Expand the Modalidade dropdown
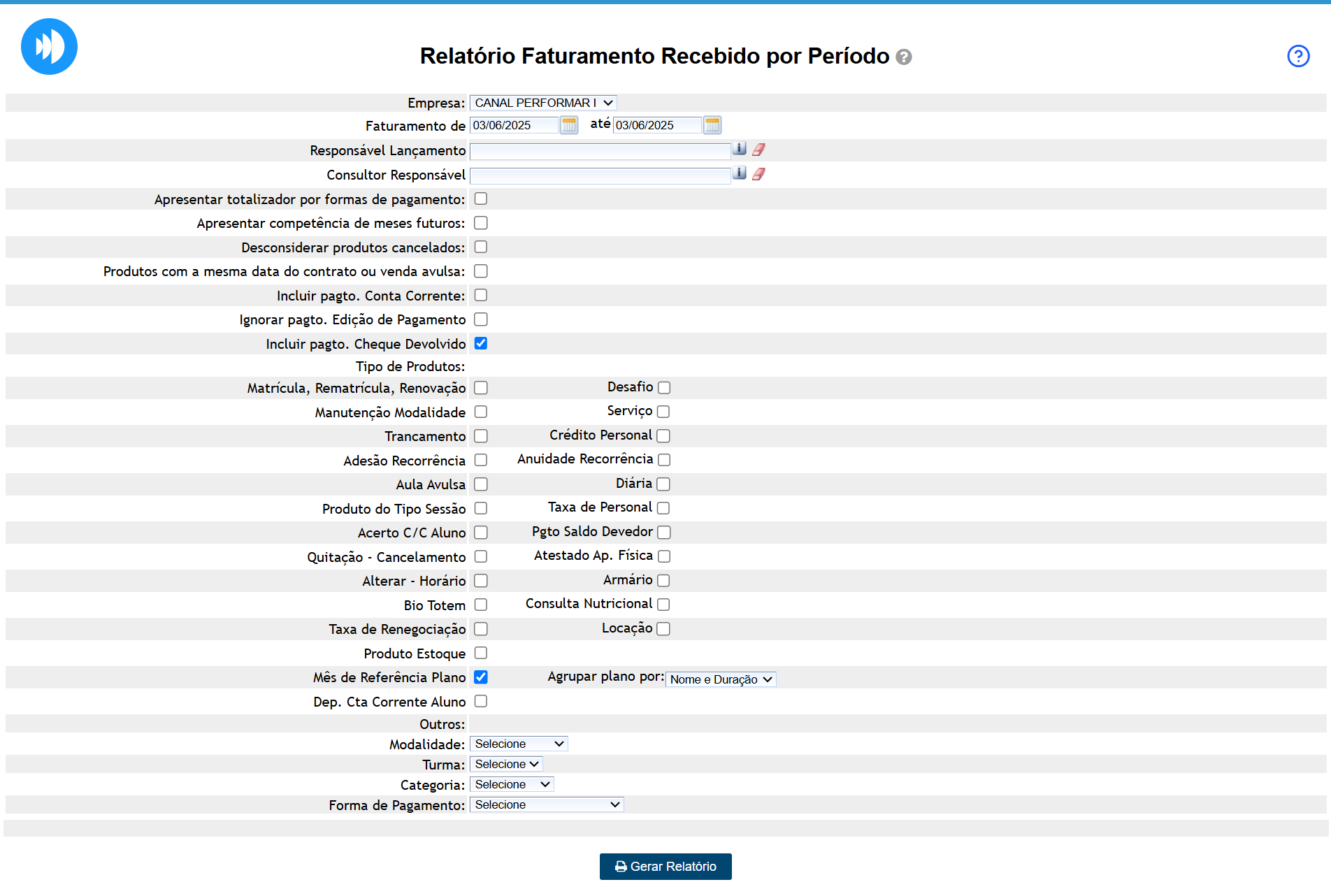The height and width of the screenshot is (896, 1331). tap(519, 744)
